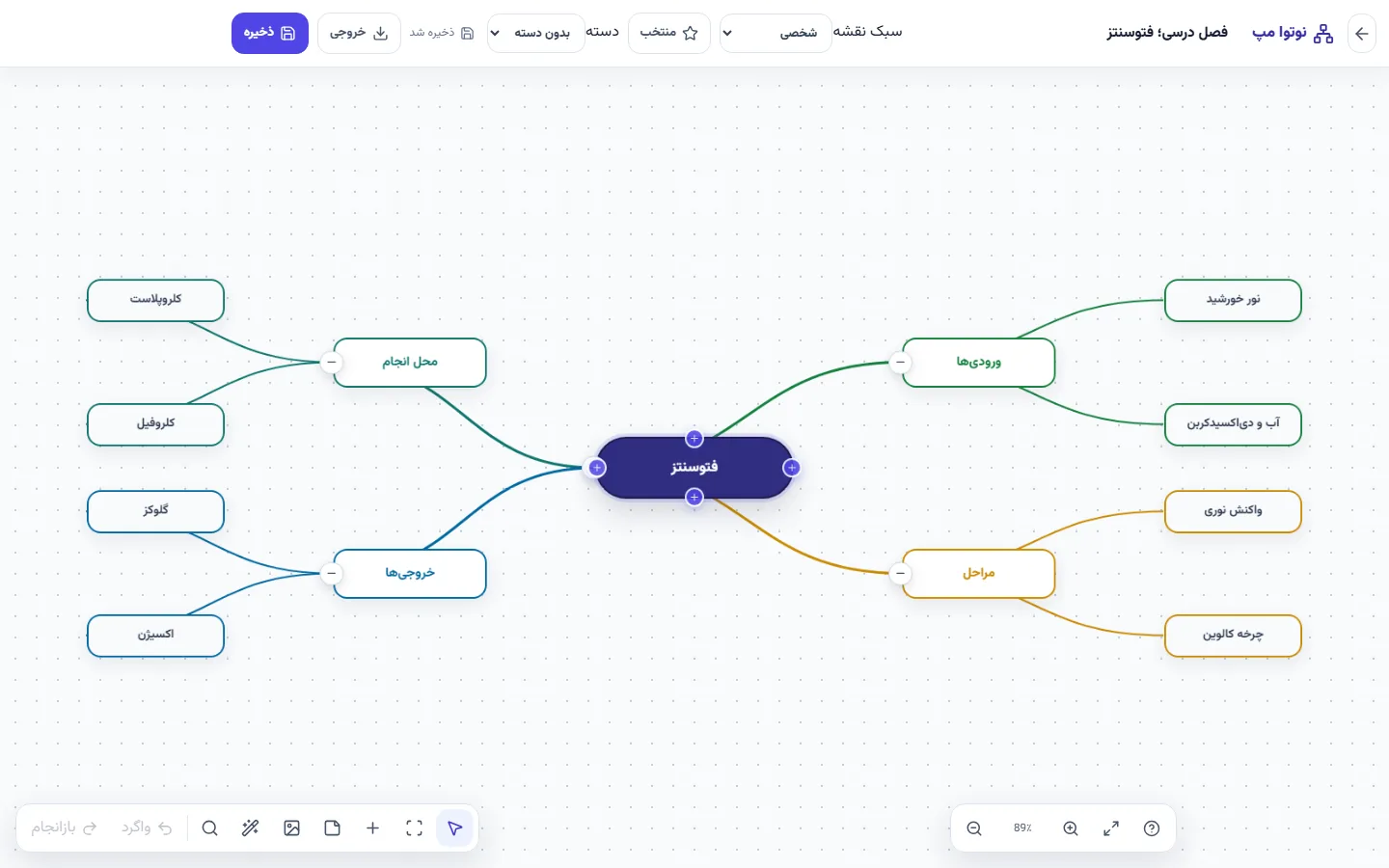Select the واکنش نوری node

(1234, 511)
